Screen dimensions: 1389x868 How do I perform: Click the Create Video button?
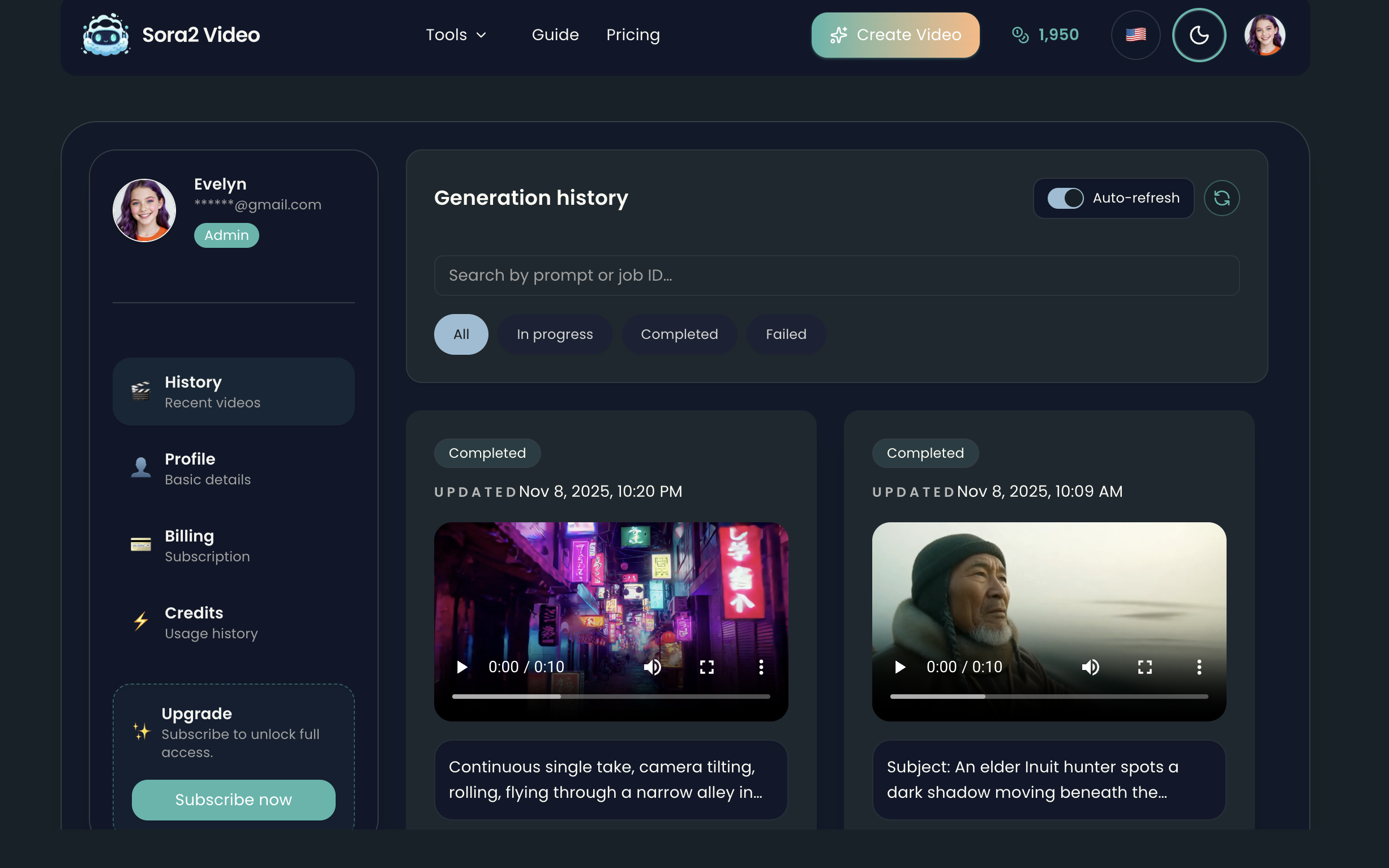tap(895, 35)
